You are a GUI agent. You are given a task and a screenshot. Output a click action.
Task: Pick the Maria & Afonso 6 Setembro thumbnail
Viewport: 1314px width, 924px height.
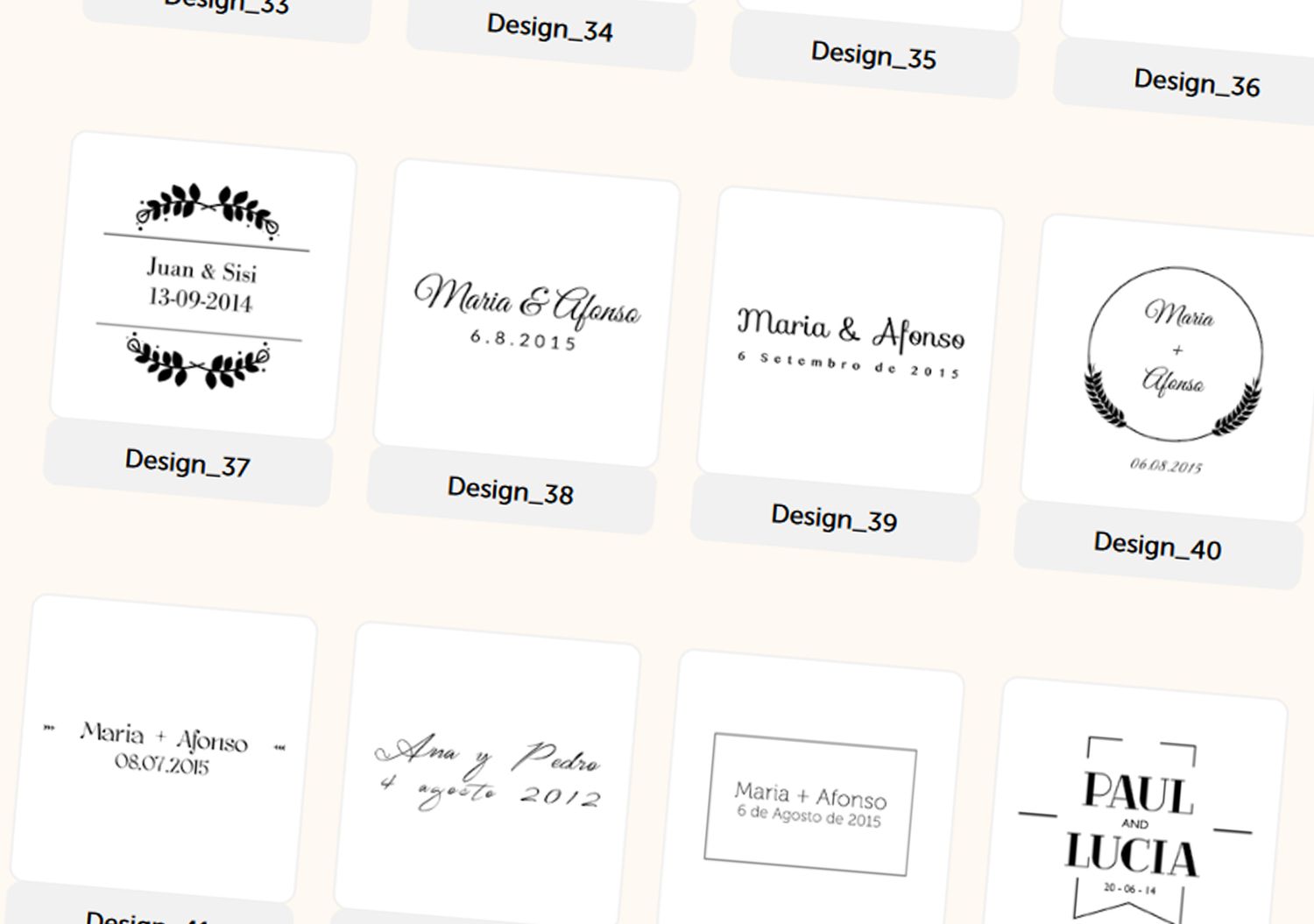851,341
